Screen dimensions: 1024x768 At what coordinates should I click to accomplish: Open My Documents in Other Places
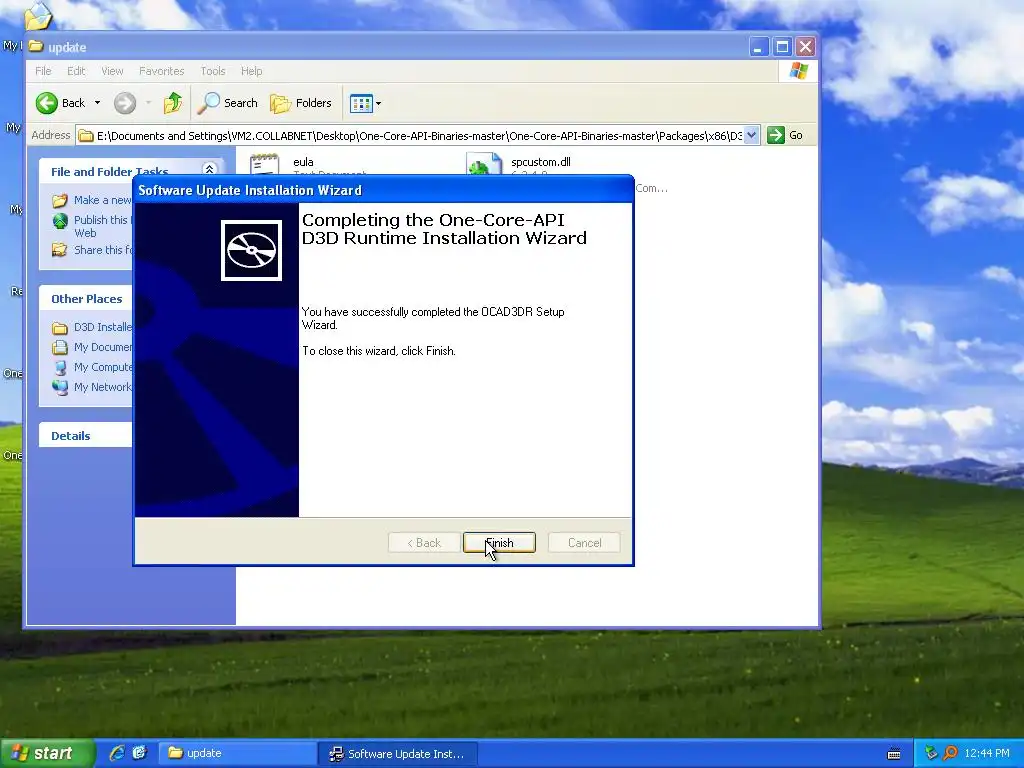click(103, 347)
